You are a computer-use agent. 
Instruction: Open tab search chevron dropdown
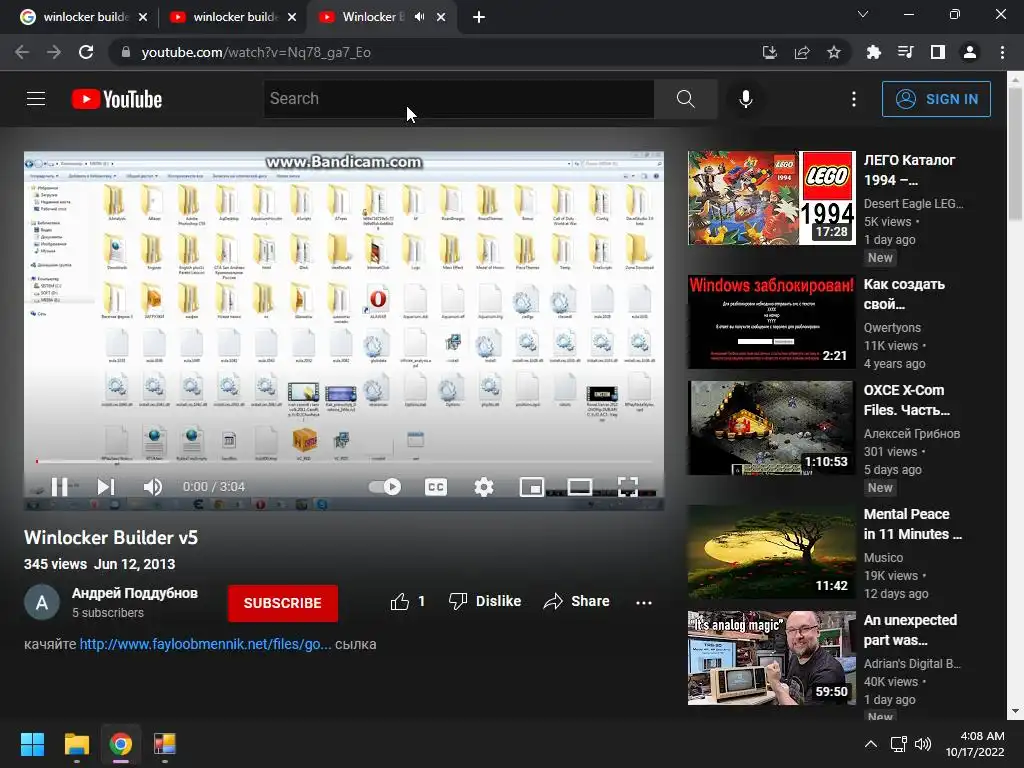(x=863, y=14)
